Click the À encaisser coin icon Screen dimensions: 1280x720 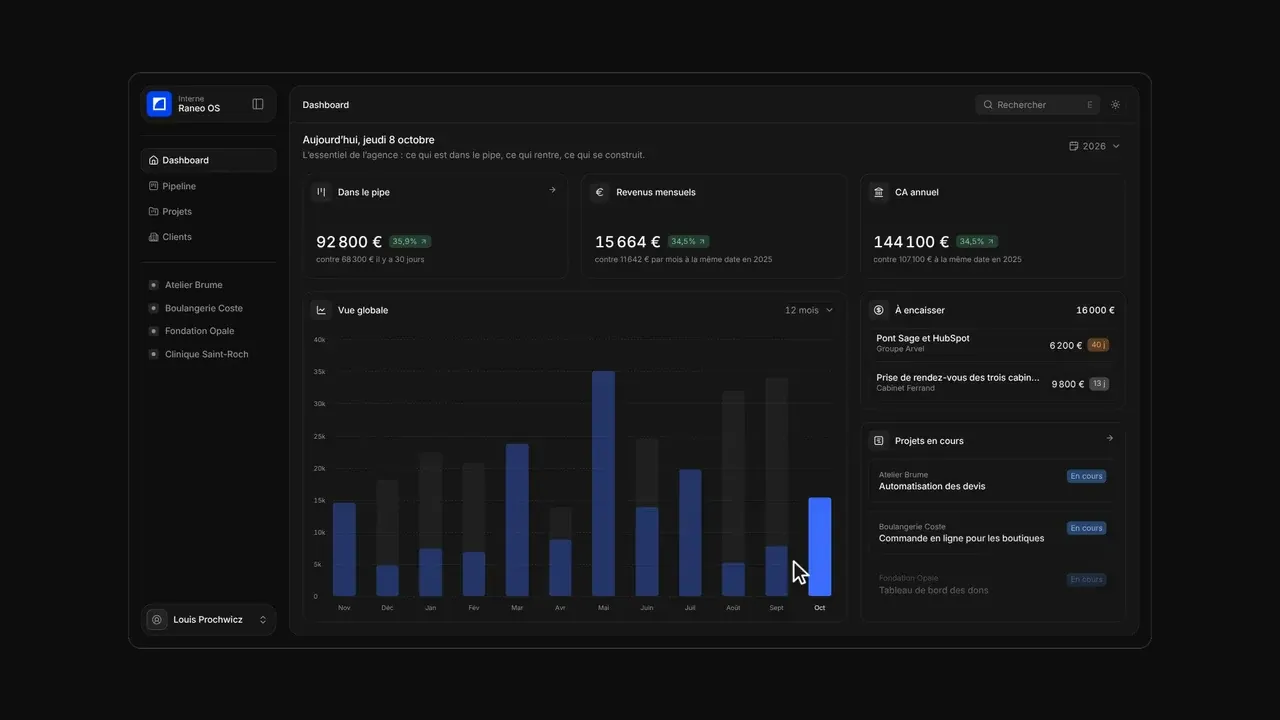point(879,310)
